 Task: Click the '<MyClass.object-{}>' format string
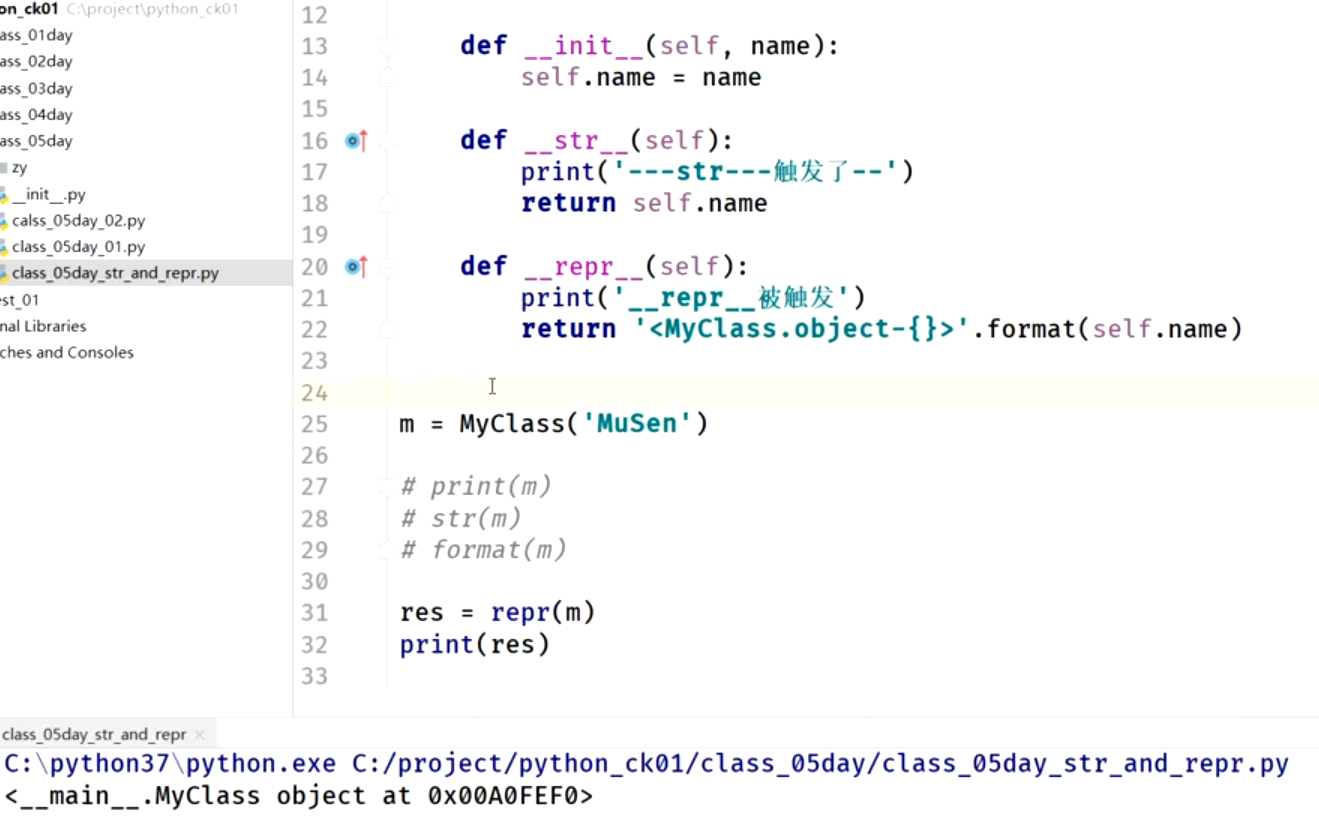tap(802, 329)
